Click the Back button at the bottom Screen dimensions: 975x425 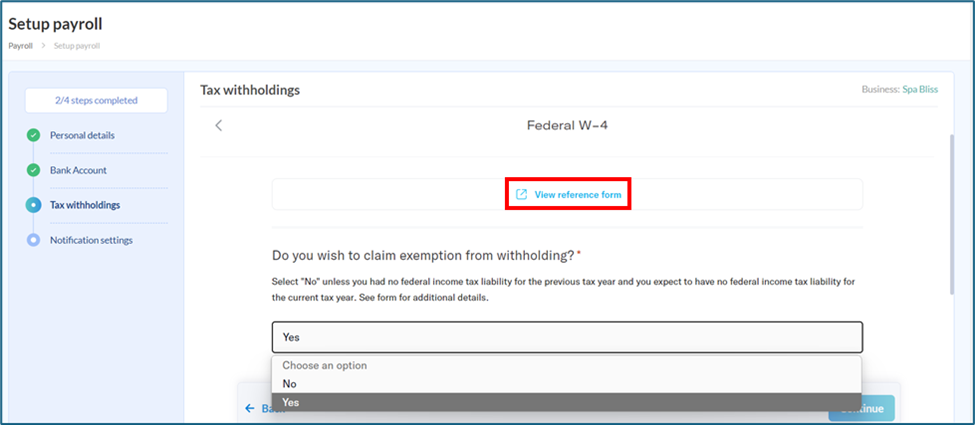pos(265,408)
